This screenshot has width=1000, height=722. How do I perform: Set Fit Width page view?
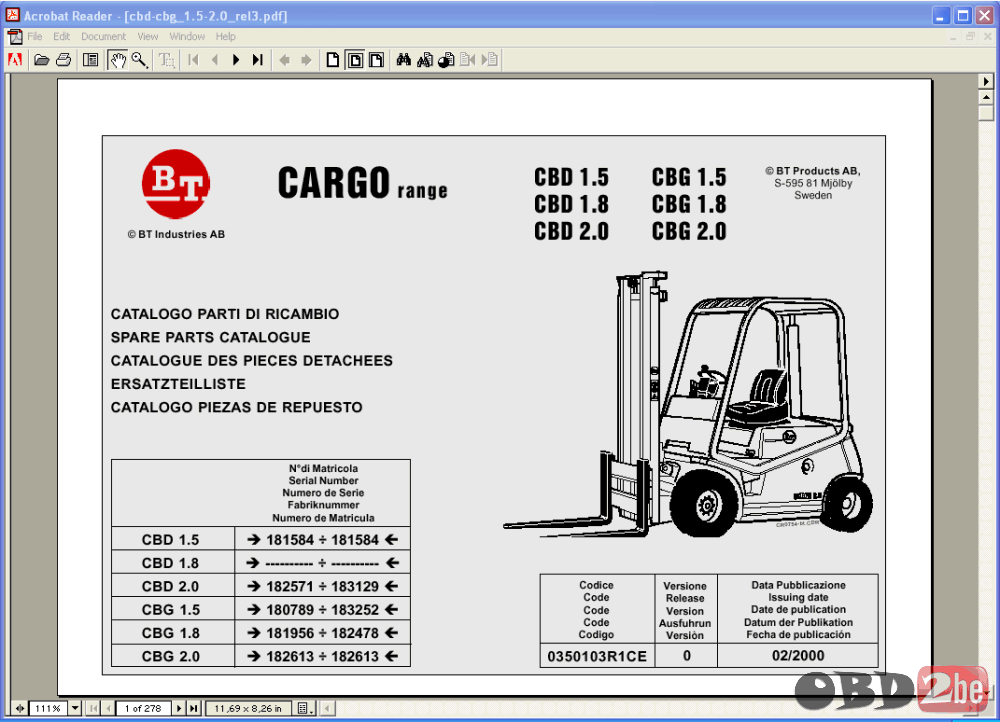pyautogui.click(x=376, y=60)
